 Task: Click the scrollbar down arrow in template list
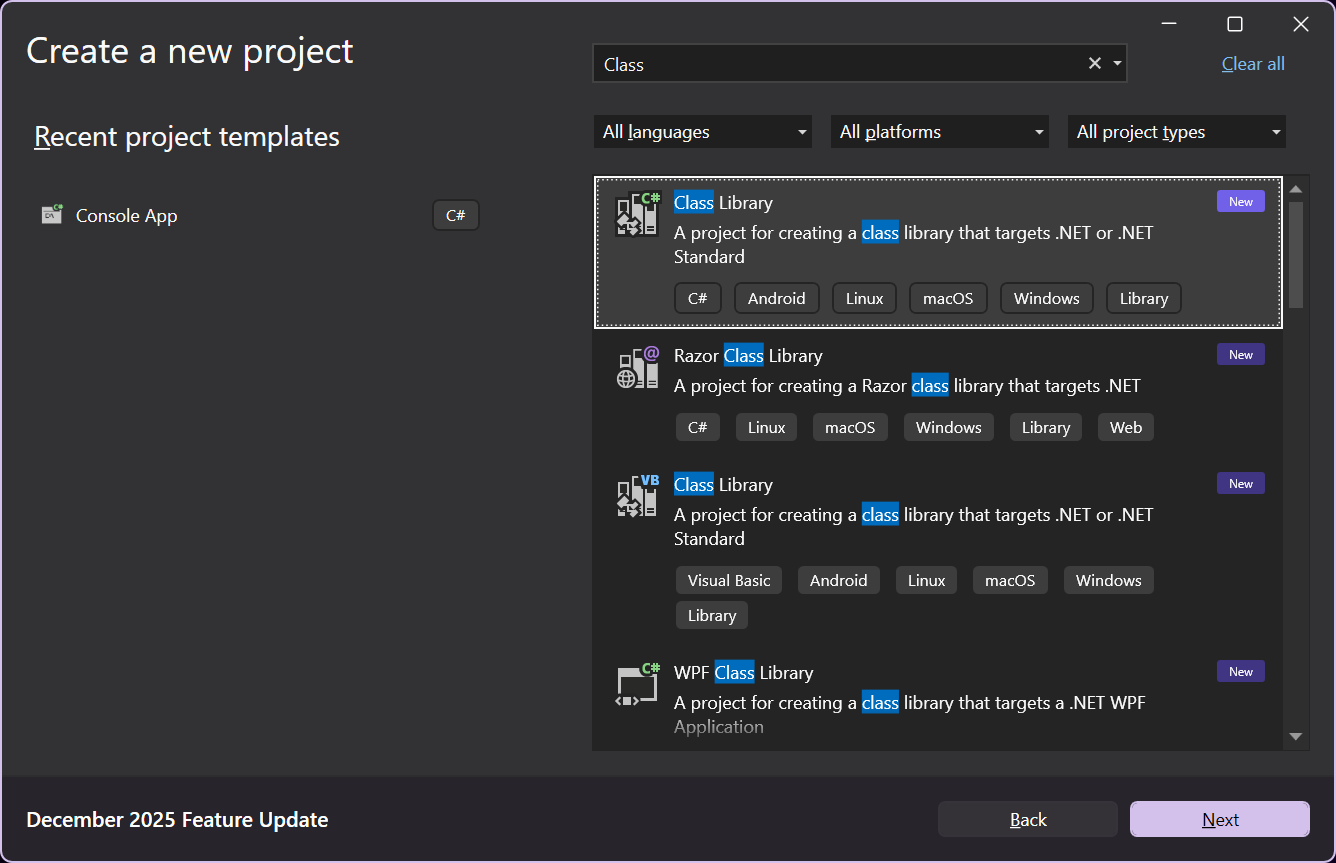(1296, 737)
